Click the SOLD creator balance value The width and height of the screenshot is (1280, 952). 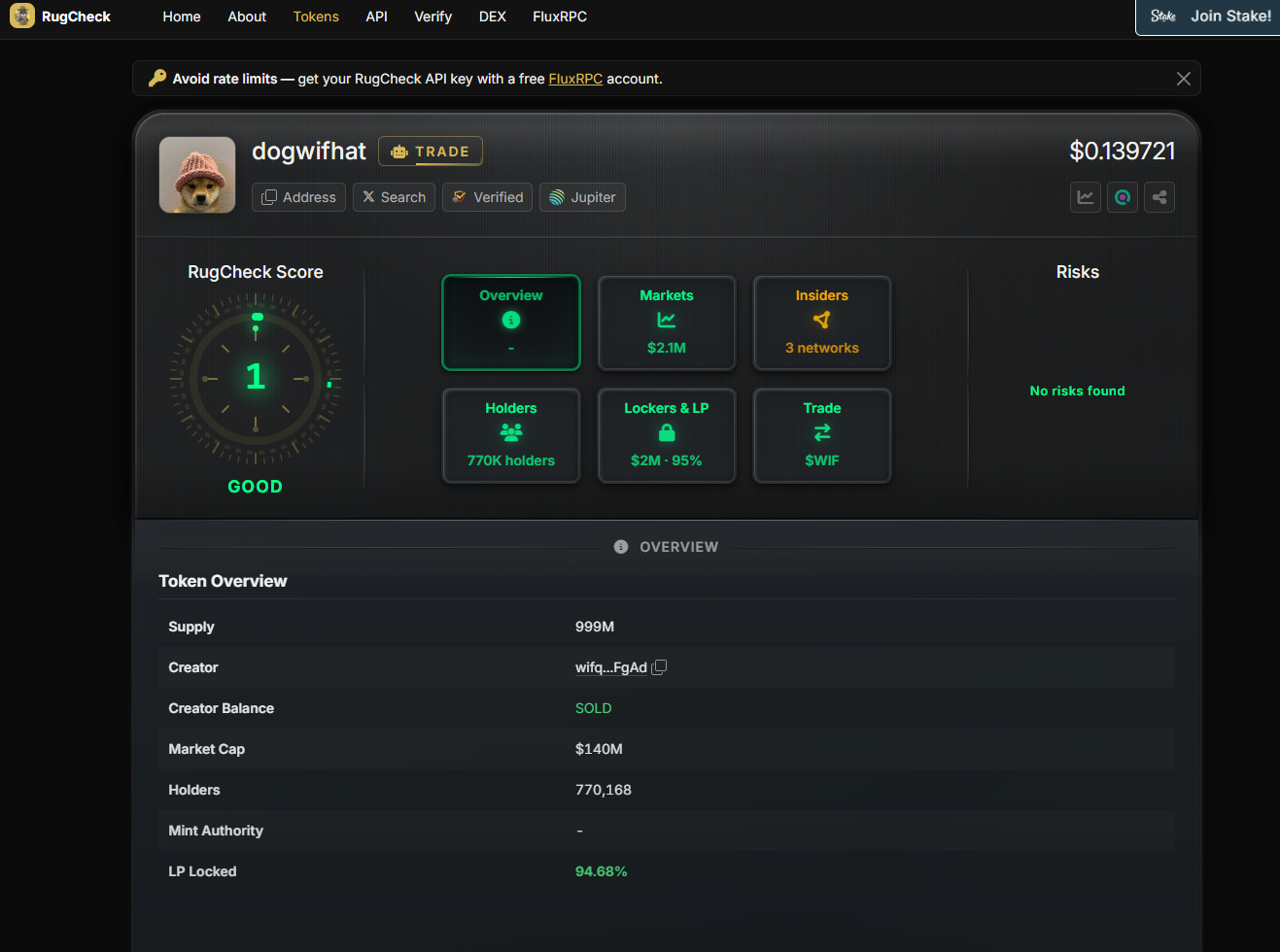pyautogui.click(x=594, y=708)
